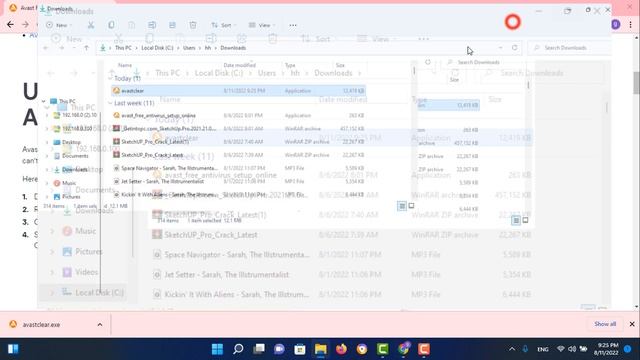Viewport: 640px width, 360px height.
Task: Select the _Getintopc.com_SketchUp.Pro archive
Action: coord(238,129)
